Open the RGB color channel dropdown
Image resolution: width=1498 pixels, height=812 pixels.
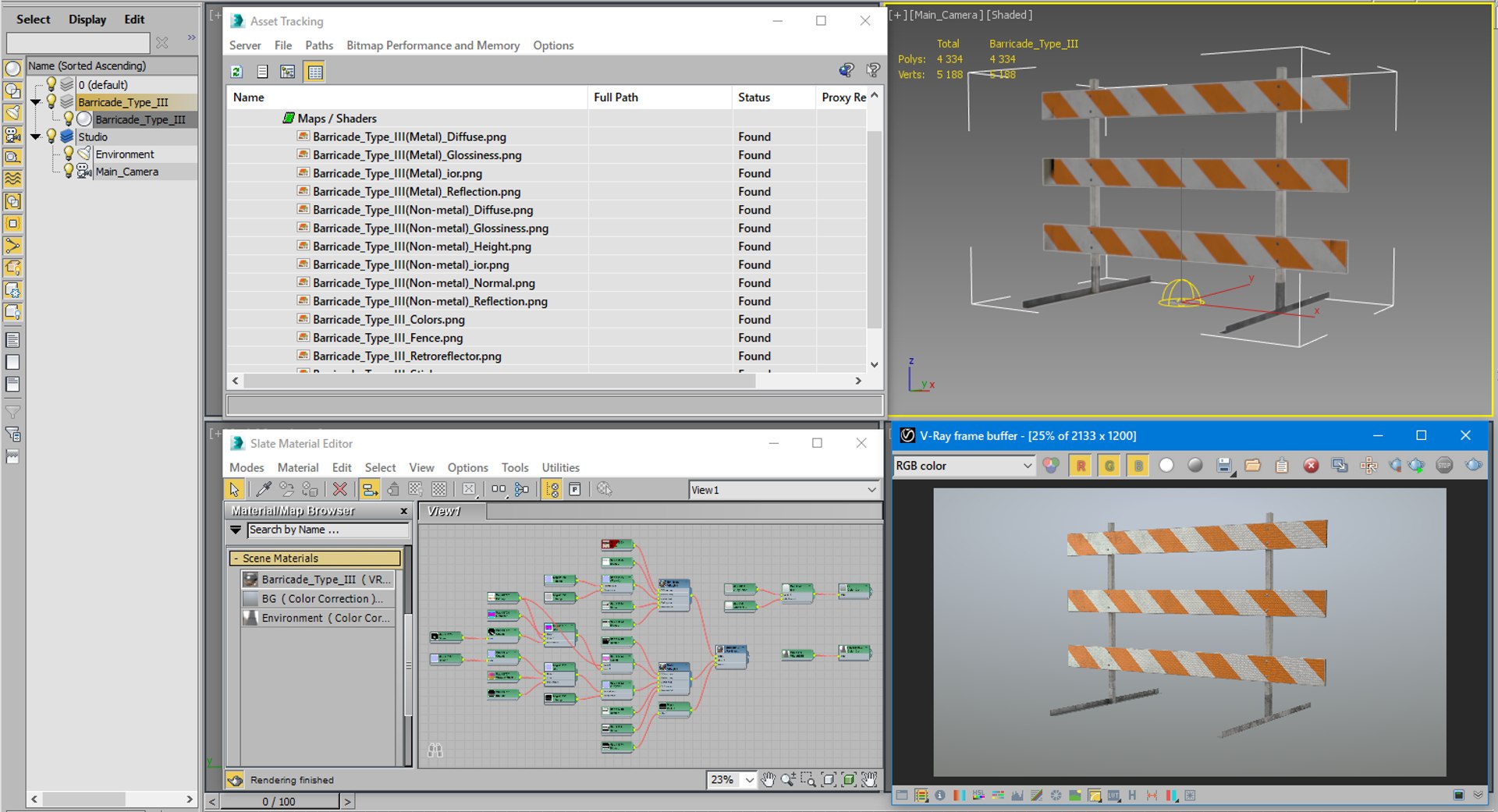(x=964, y=466)
